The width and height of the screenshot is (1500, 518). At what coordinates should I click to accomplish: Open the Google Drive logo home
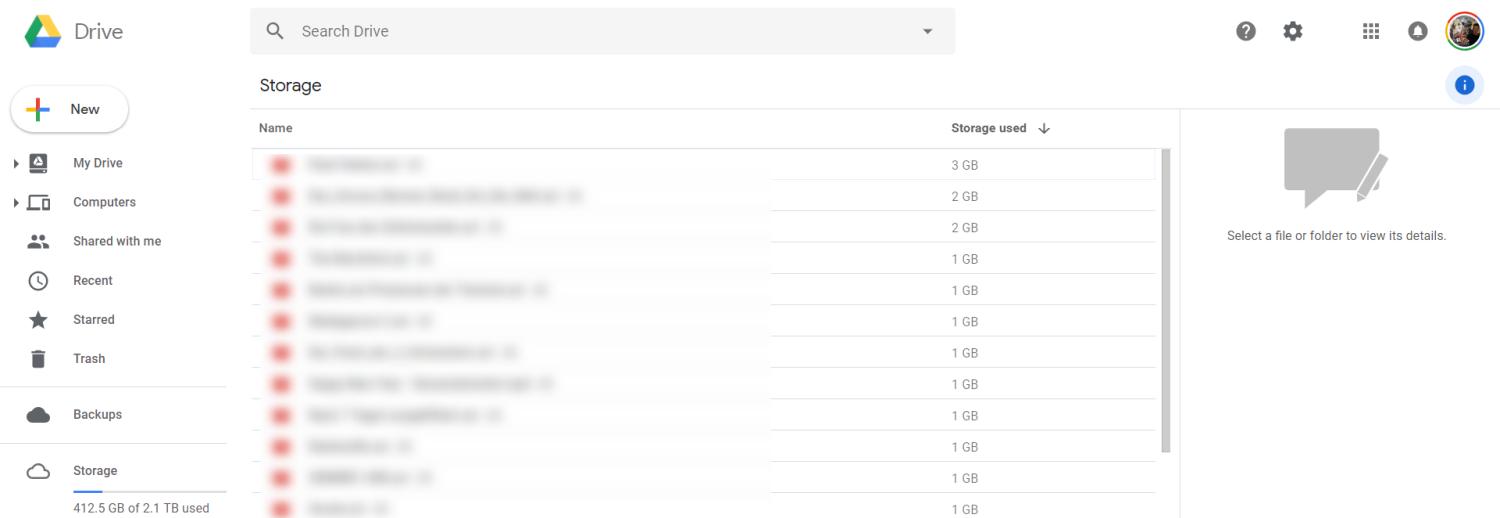coord(73,31)
